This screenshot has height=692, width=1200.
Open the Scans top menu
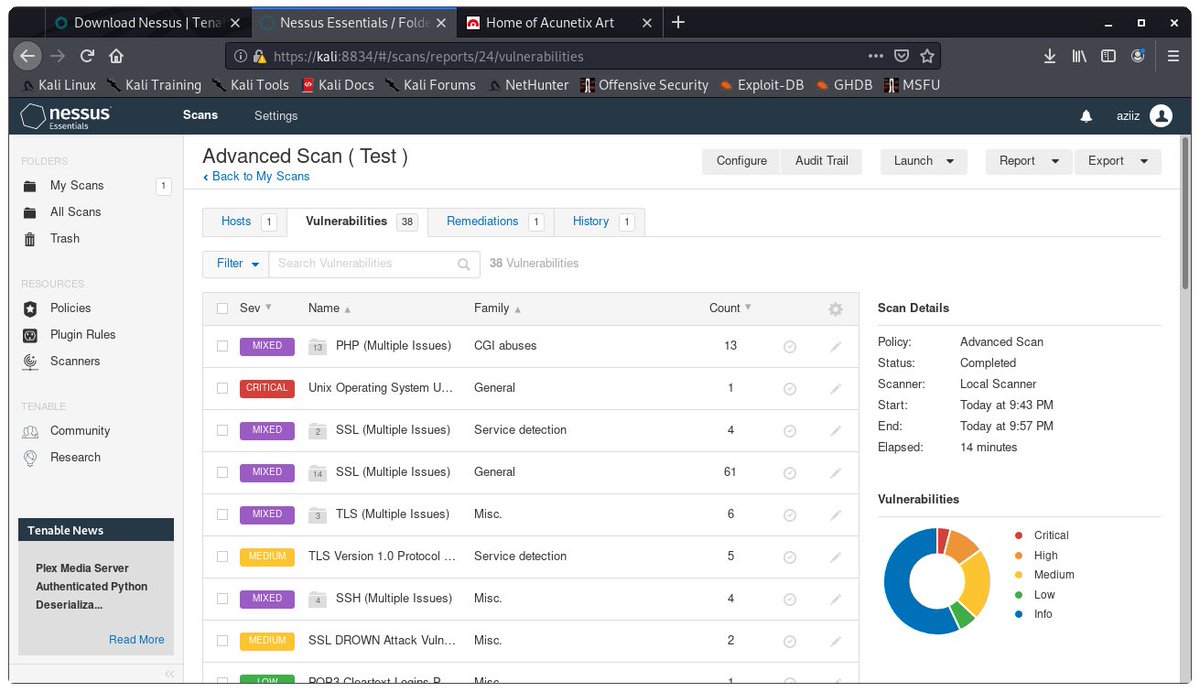[x=200, y=115]
